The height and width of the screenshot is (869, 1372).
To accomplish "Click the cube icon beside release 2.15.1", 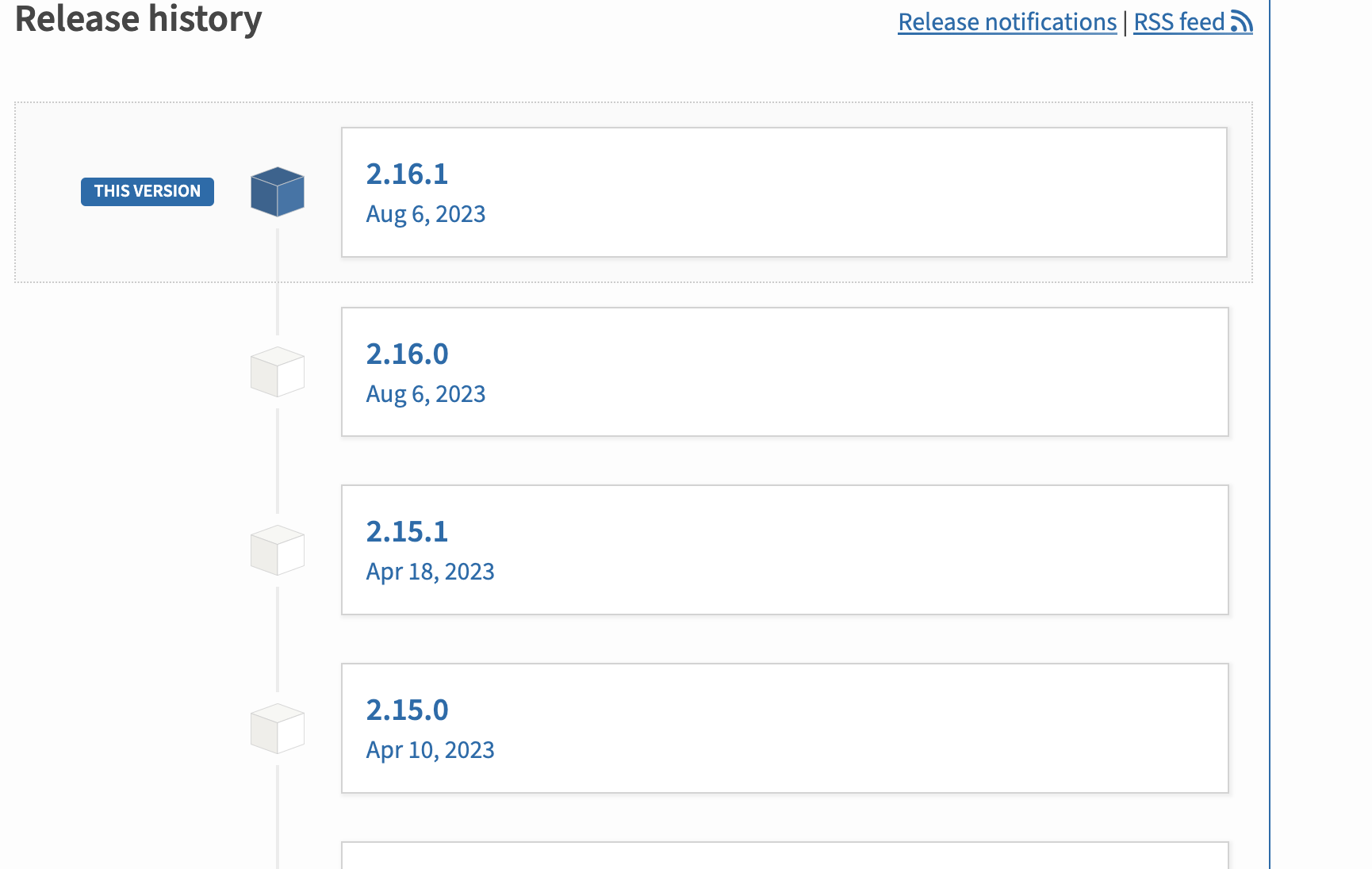I will click(x=278, y=550).
